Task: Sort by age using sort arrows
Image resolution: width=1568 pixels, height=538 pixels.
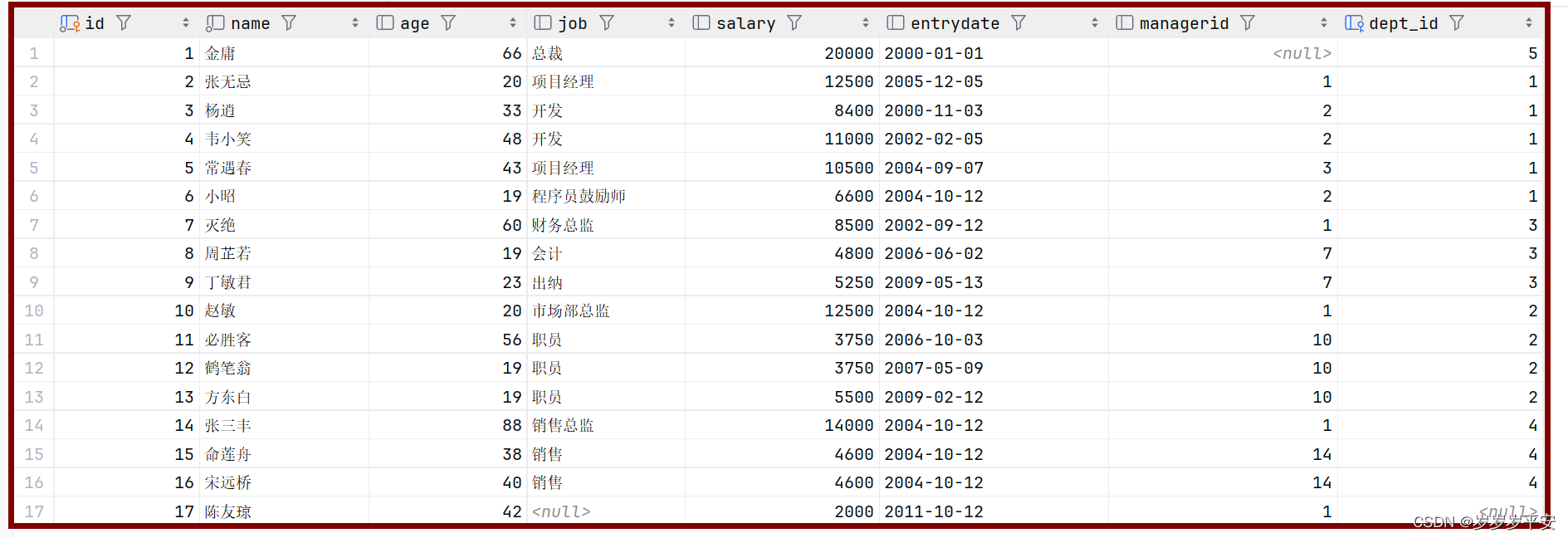Action: [x=512, y=23]
